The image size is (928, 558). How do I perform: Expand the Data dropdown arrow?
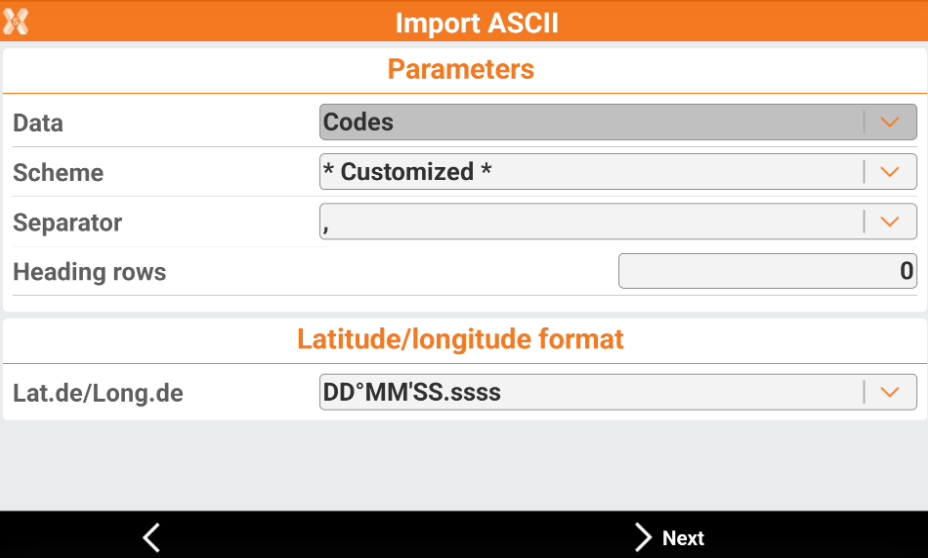890,122
